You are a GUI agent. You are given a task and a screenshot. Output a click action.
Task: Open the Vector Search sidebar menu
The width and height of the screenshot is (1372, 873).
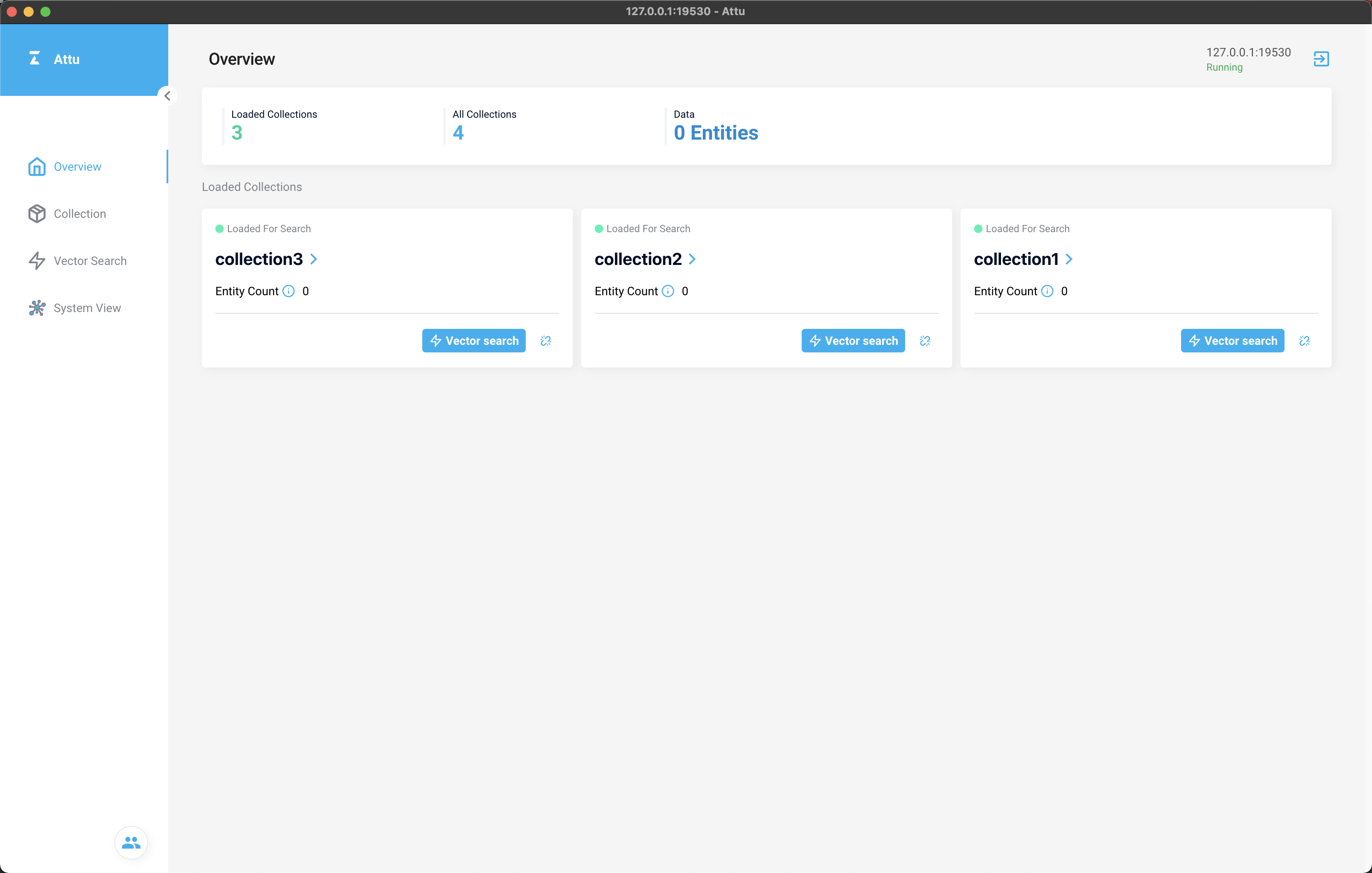pos(90,261)
